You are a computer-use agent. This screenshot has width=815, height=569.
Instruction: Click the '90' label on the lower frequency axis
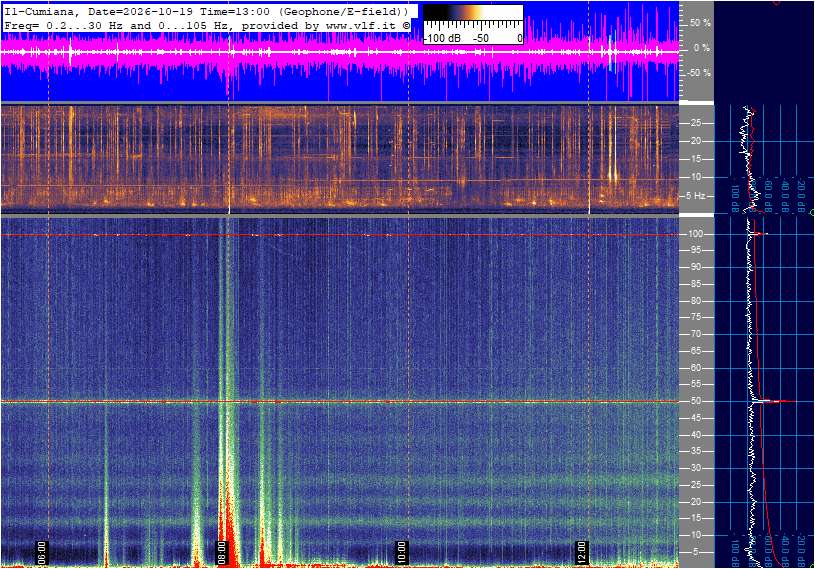[695, 267]
